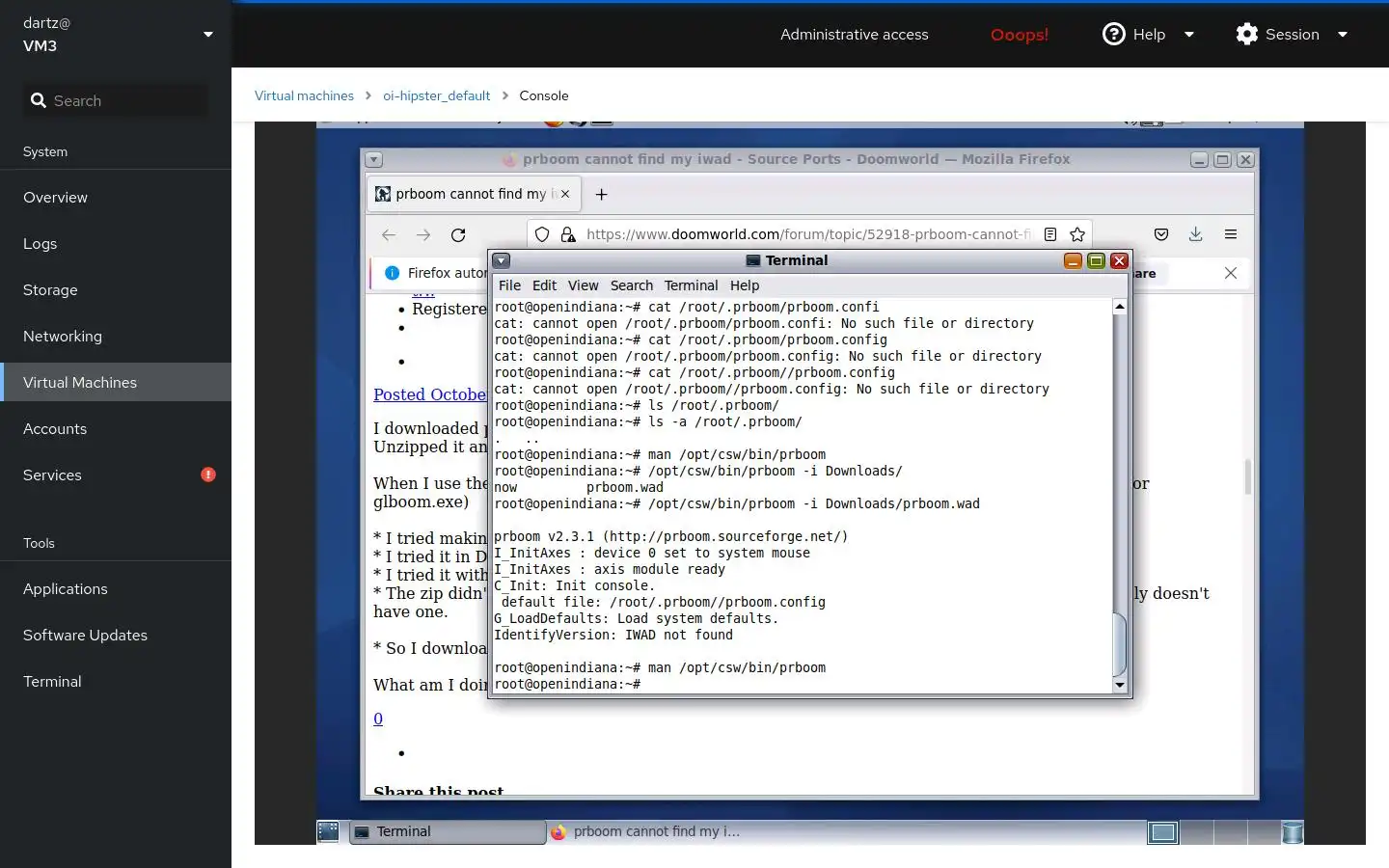Click the 0 link in forum post
The width and height of the screenshot is (1389, 868).
(x=378, y=719)
